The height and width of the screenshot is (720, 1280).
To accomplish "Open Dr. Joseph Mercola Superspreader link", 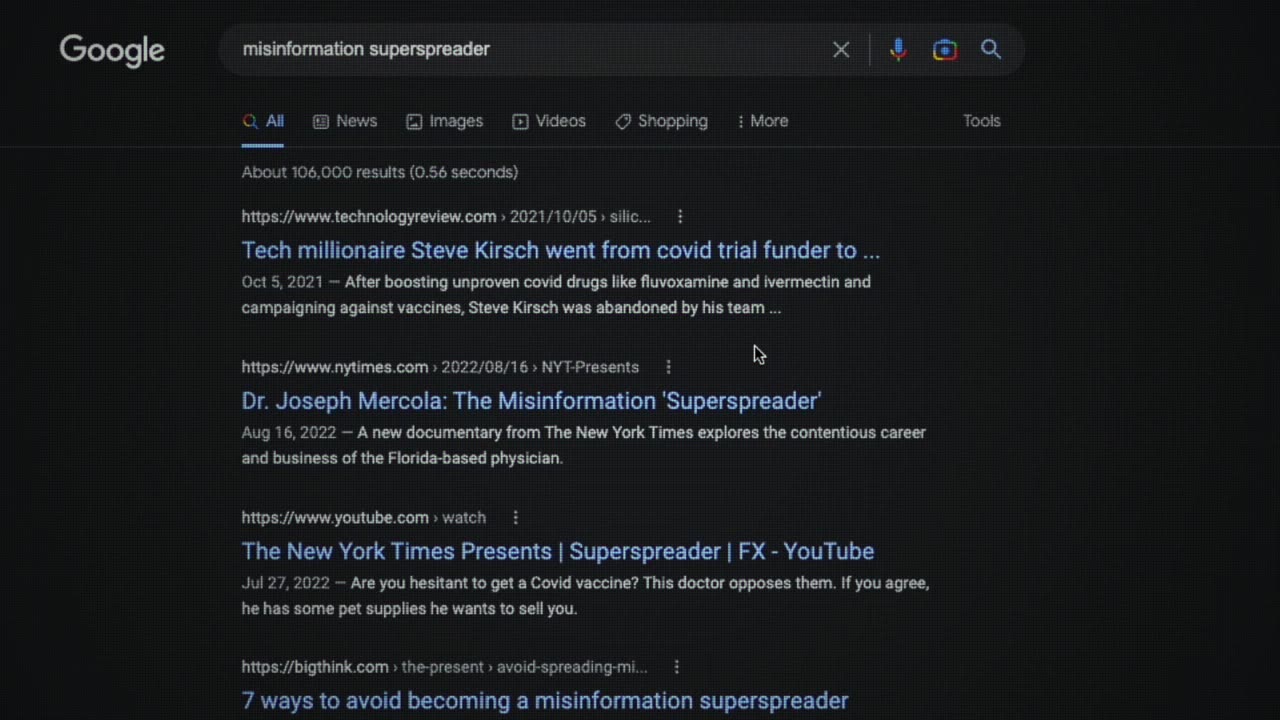I will 531,401.
